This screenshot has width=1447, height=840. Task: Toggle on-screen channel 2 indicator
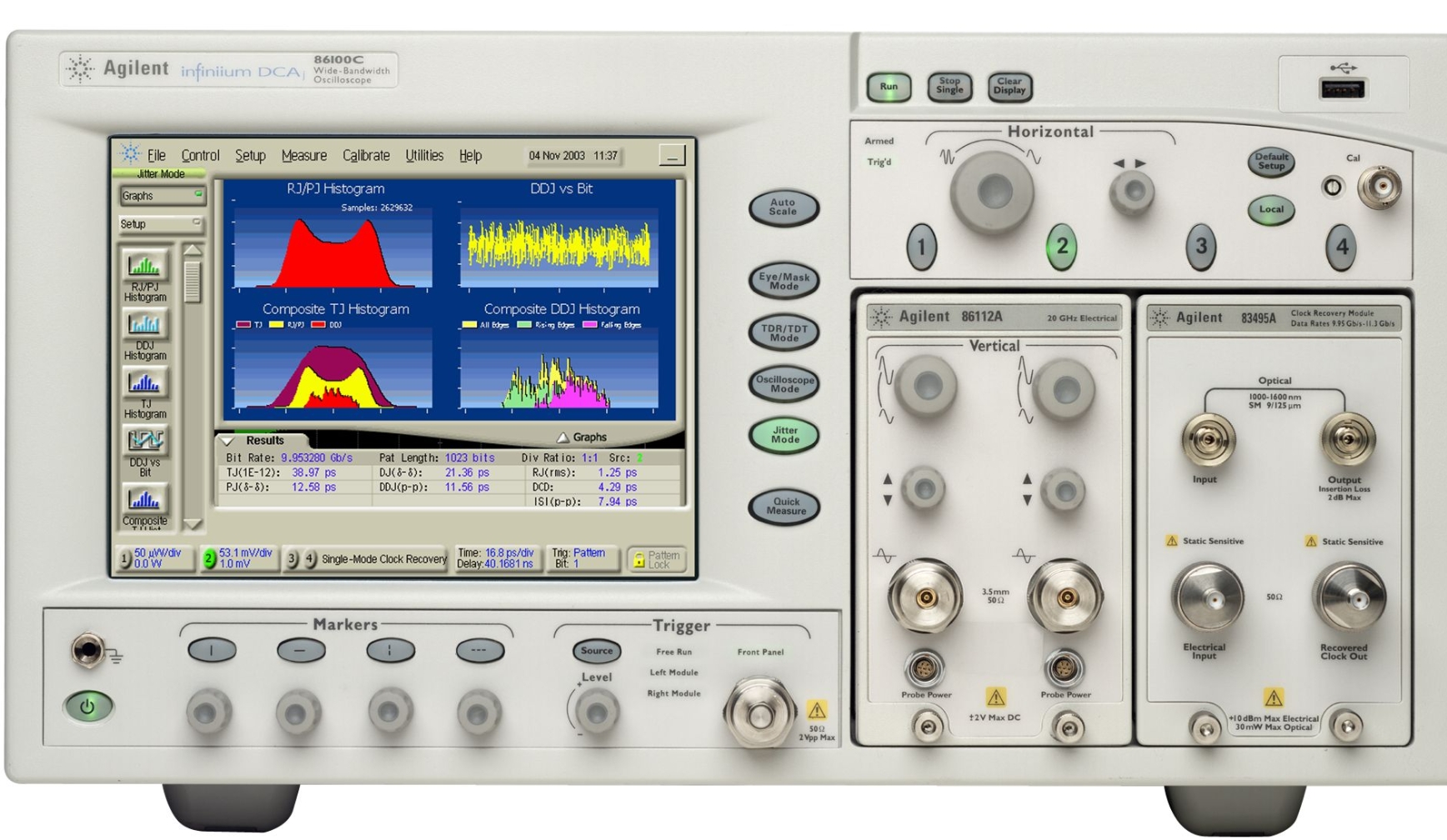click(209, 558)
